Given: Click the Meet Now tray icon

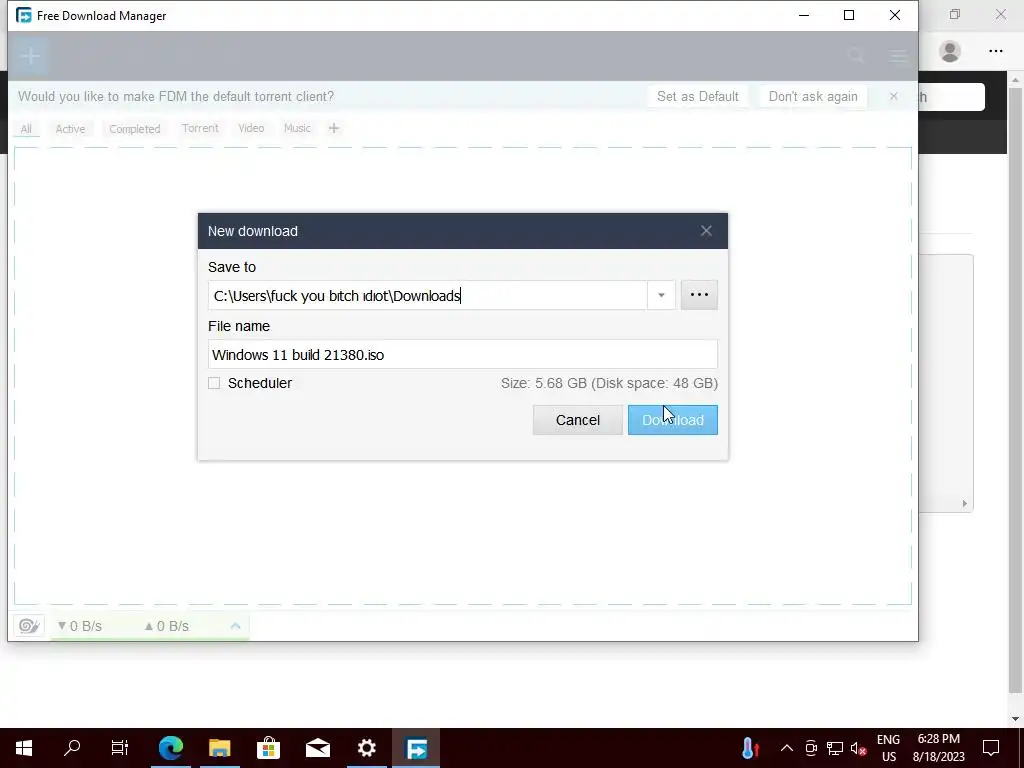Looking at the screenshot, I should [x=811, y=748].
